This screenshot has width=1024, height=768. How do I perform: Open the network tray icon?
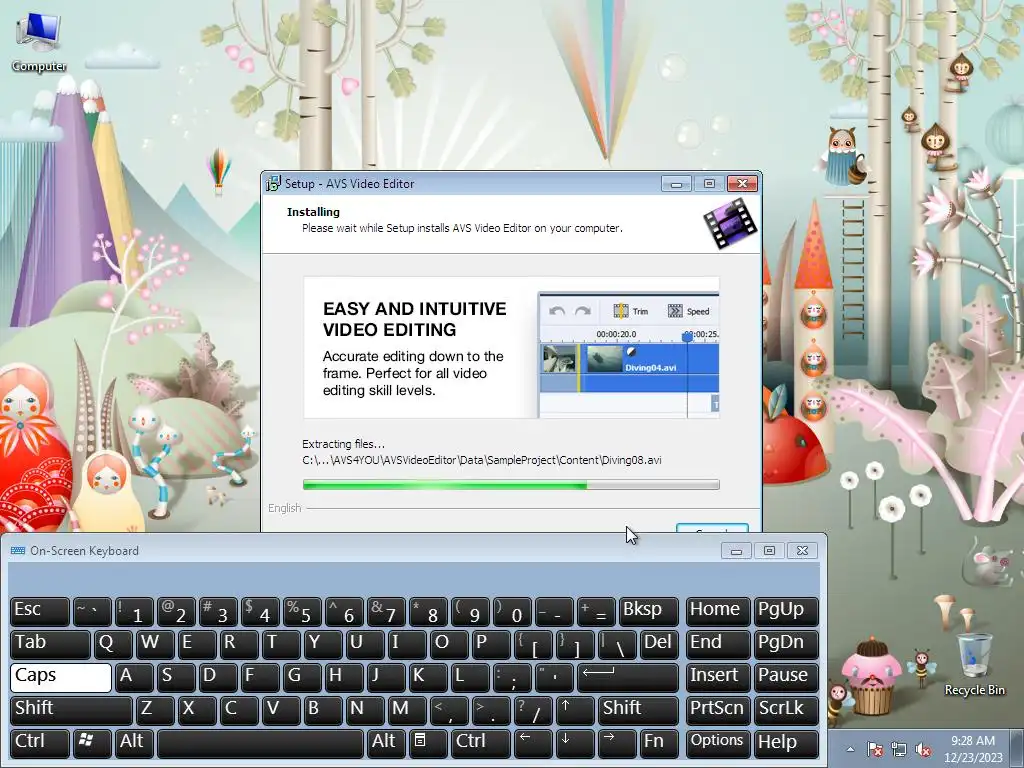[899, 749]
